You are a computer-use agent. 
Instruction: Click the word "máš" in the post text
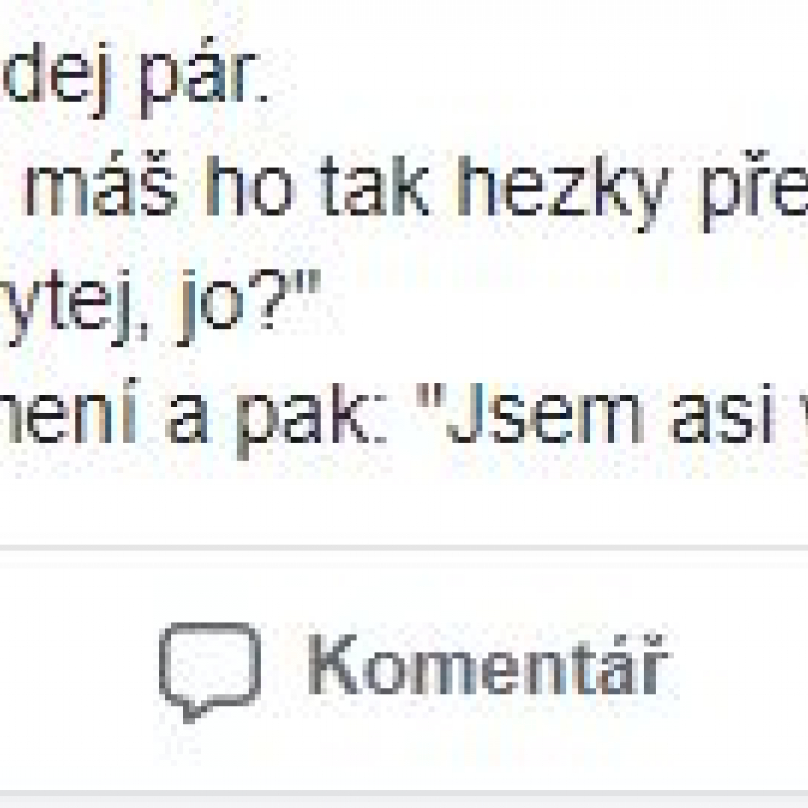pyautogui.click(x=99, y=183)
